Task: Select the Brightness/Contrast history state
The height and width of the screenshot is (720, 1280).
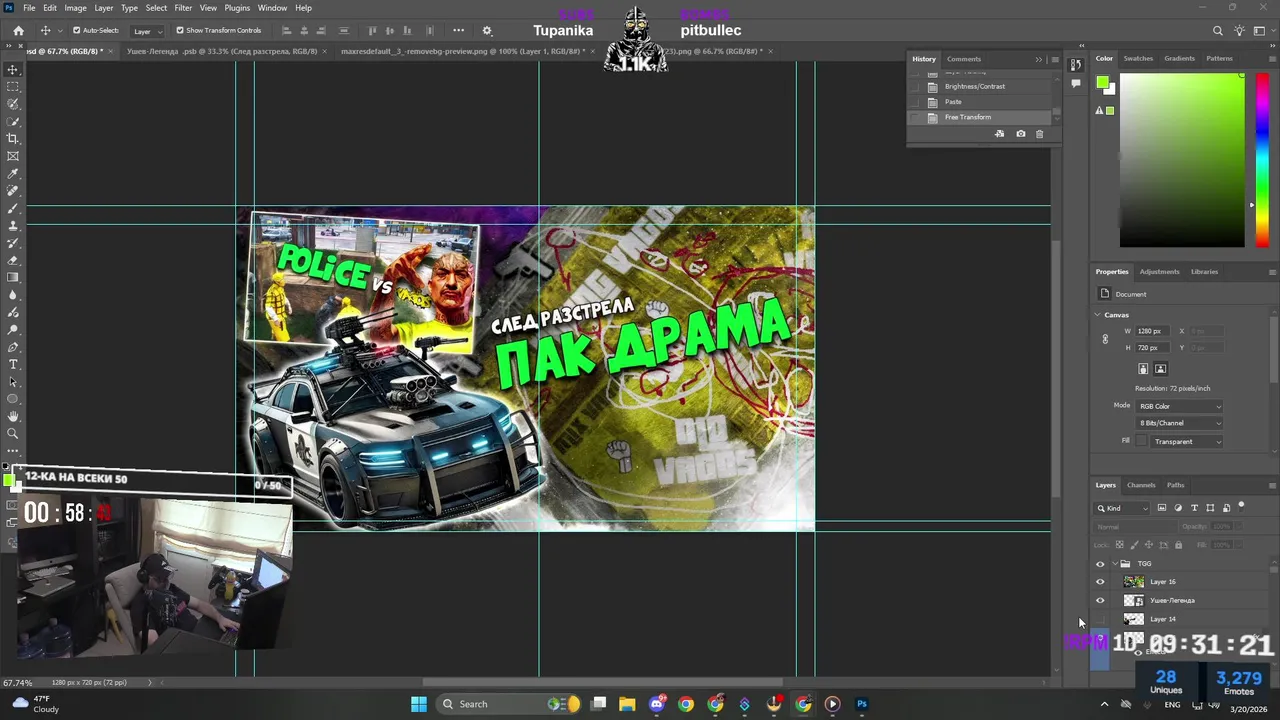Action: [x=980, y=86]
